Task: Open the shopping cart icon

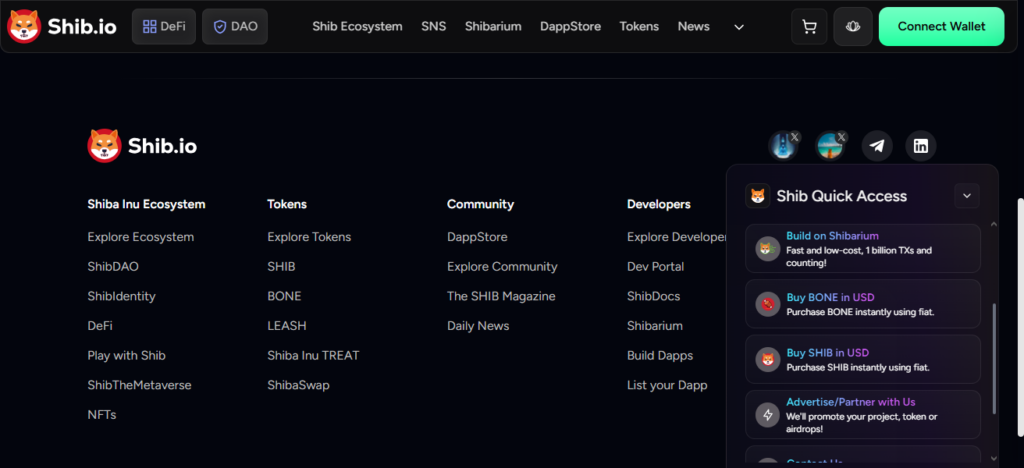Action: point(809,27)
